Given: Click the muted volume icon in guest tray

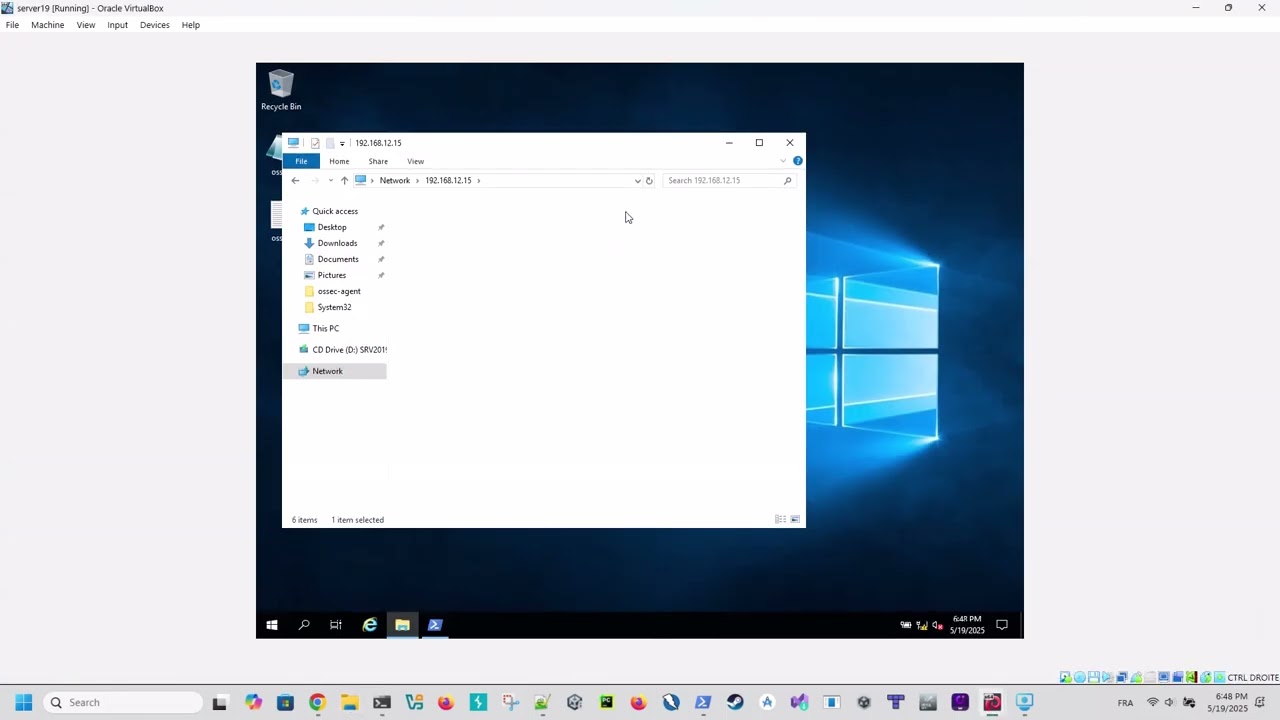Looking at the screenshot, I should click(937, 625).
